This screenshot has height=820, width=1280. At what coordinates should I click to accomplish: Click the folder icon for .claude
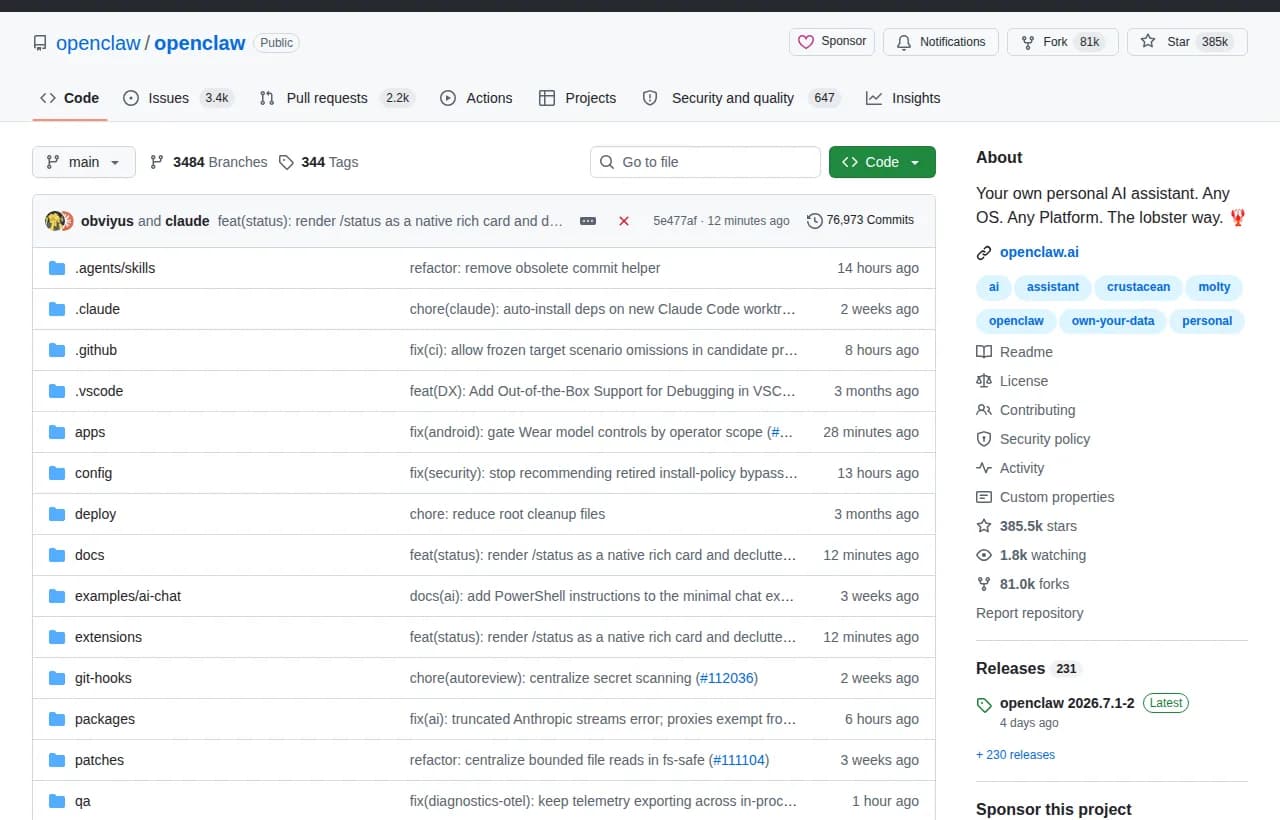coord(57,309)
